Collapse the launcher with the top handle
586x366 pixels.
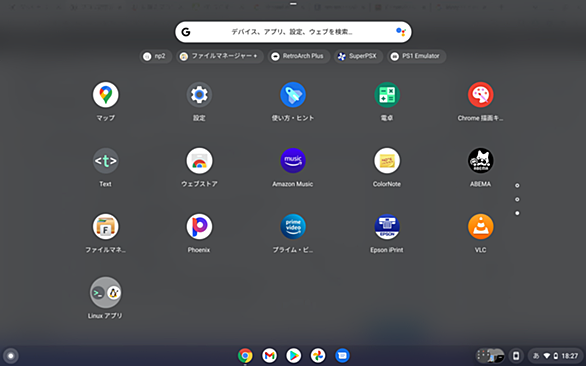293,4
